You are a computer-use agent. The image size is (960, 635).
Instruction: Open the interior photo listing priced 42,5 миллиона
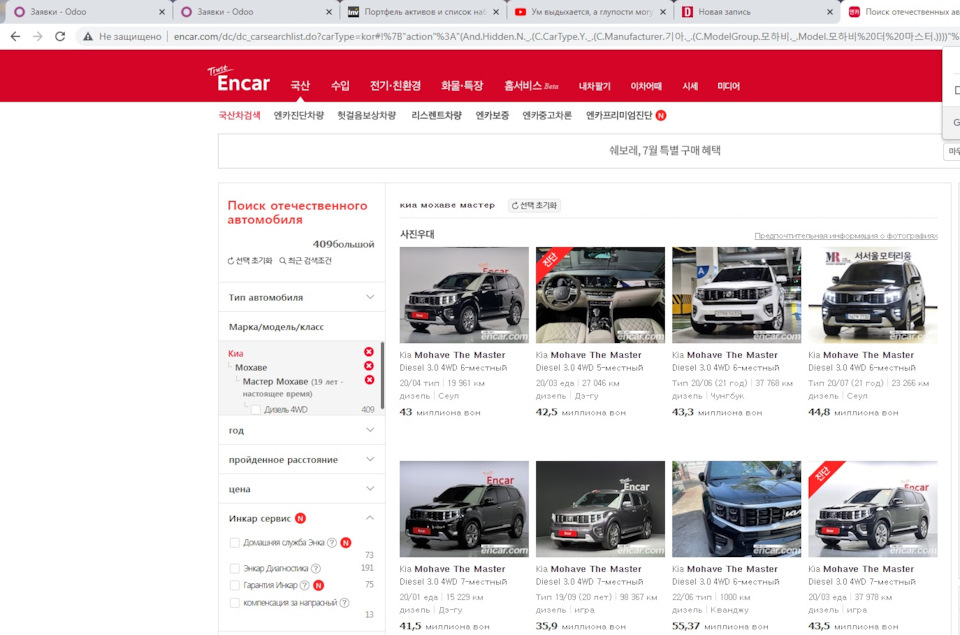point(600,295)
